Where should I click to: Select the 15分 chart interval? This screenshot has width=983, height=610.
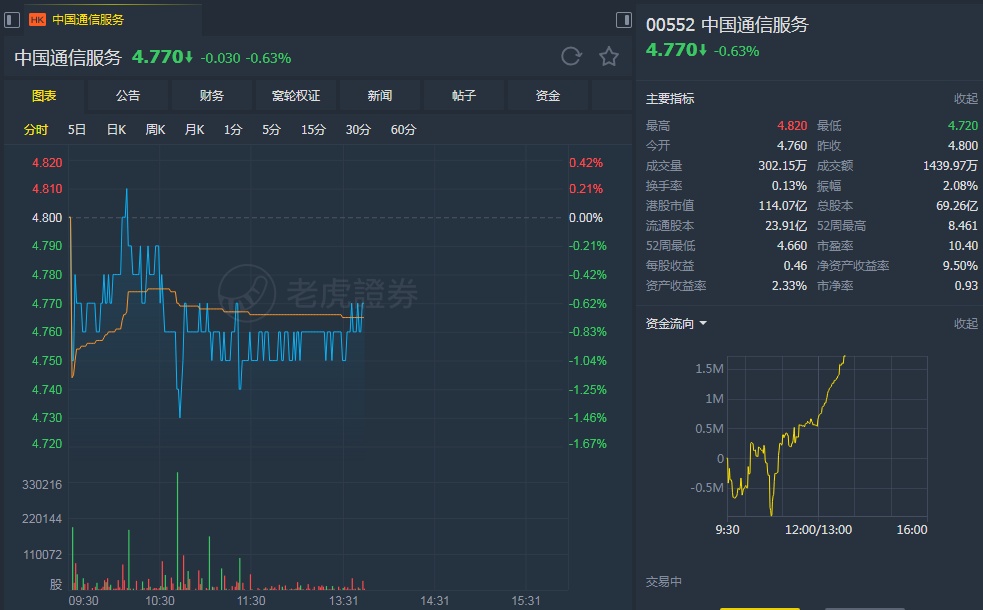(x=313, y=130)
